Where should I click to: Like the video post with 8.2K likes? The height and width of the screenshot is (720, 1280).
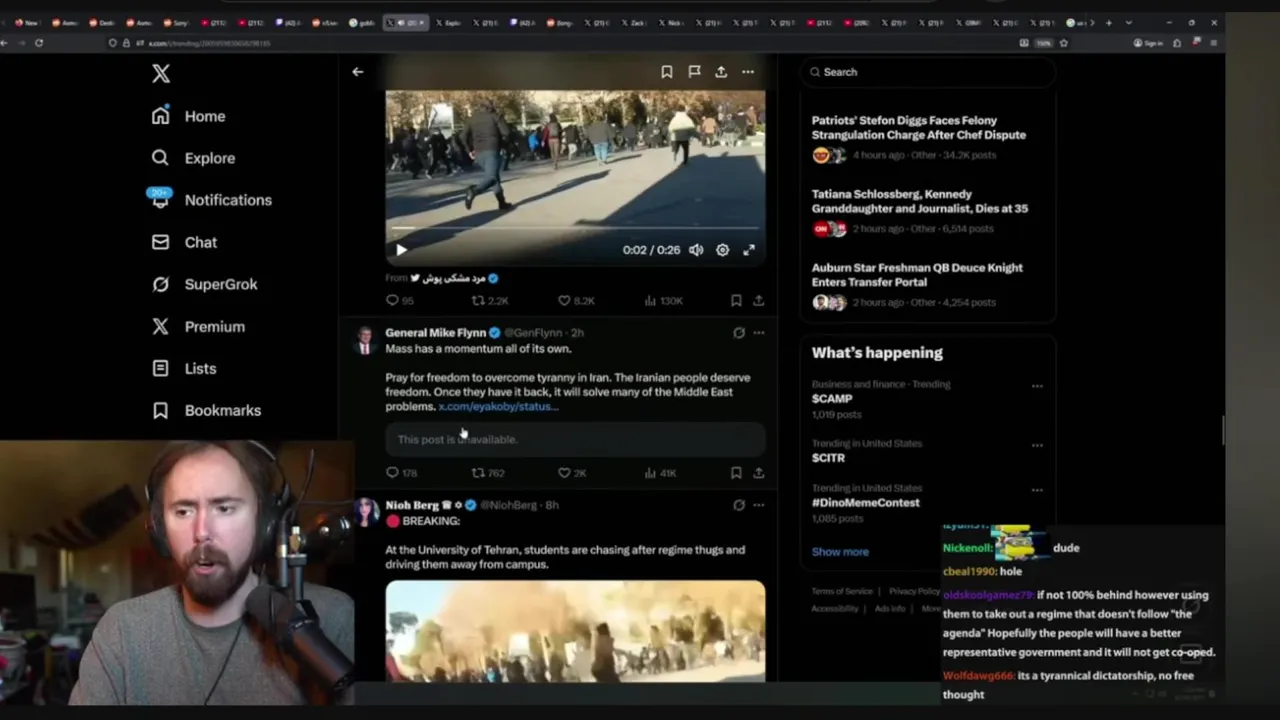pos(576,300)
